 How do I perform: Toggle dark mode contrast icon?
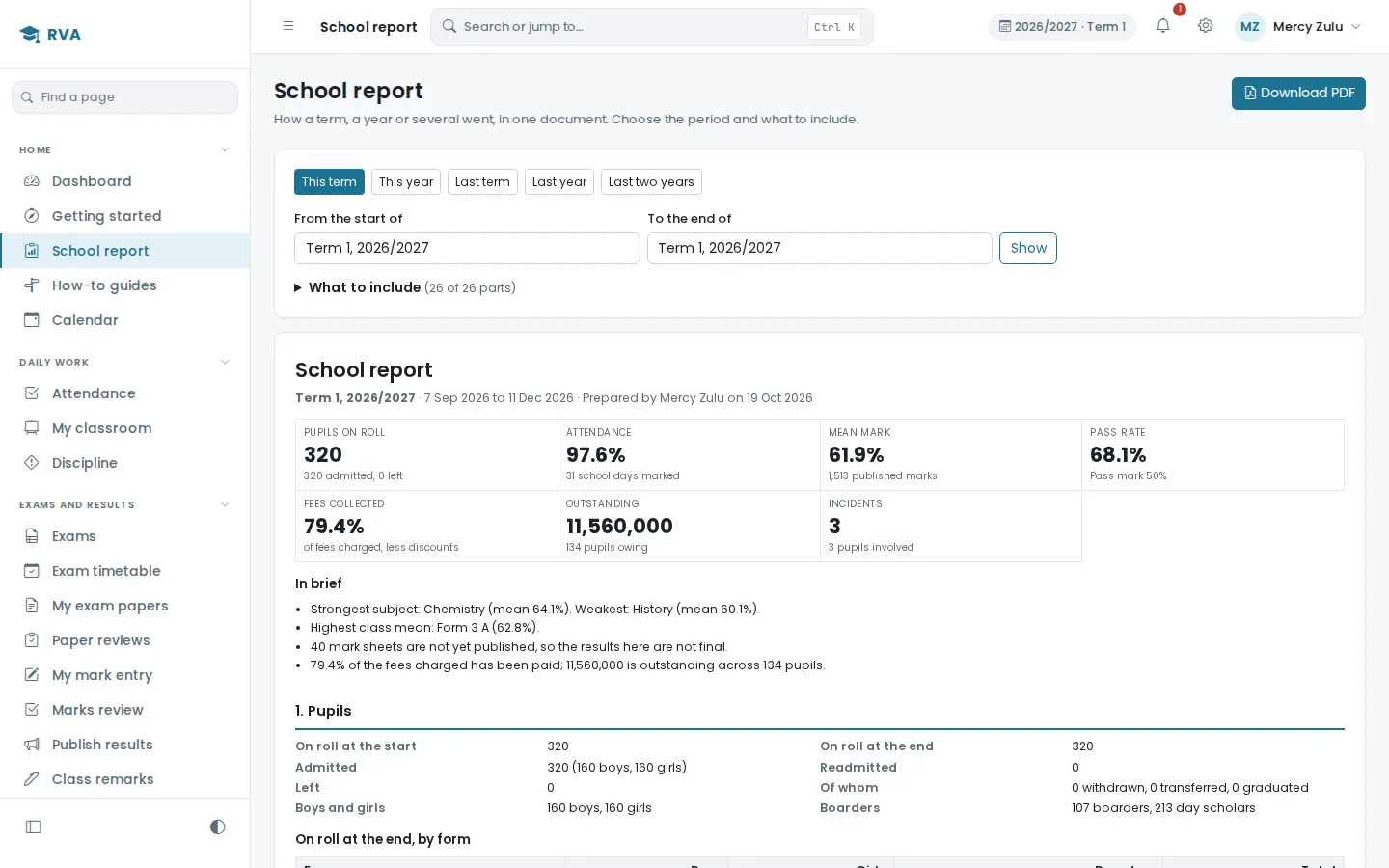(217, 827)
